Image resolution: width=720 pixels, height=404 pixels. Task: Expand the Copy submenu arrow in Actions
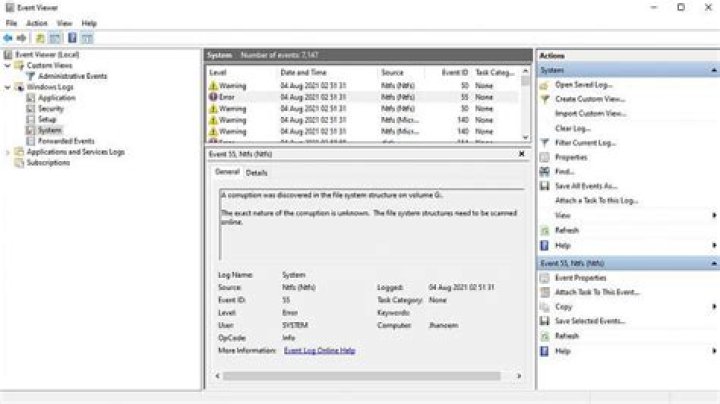[x=714, y=307]
